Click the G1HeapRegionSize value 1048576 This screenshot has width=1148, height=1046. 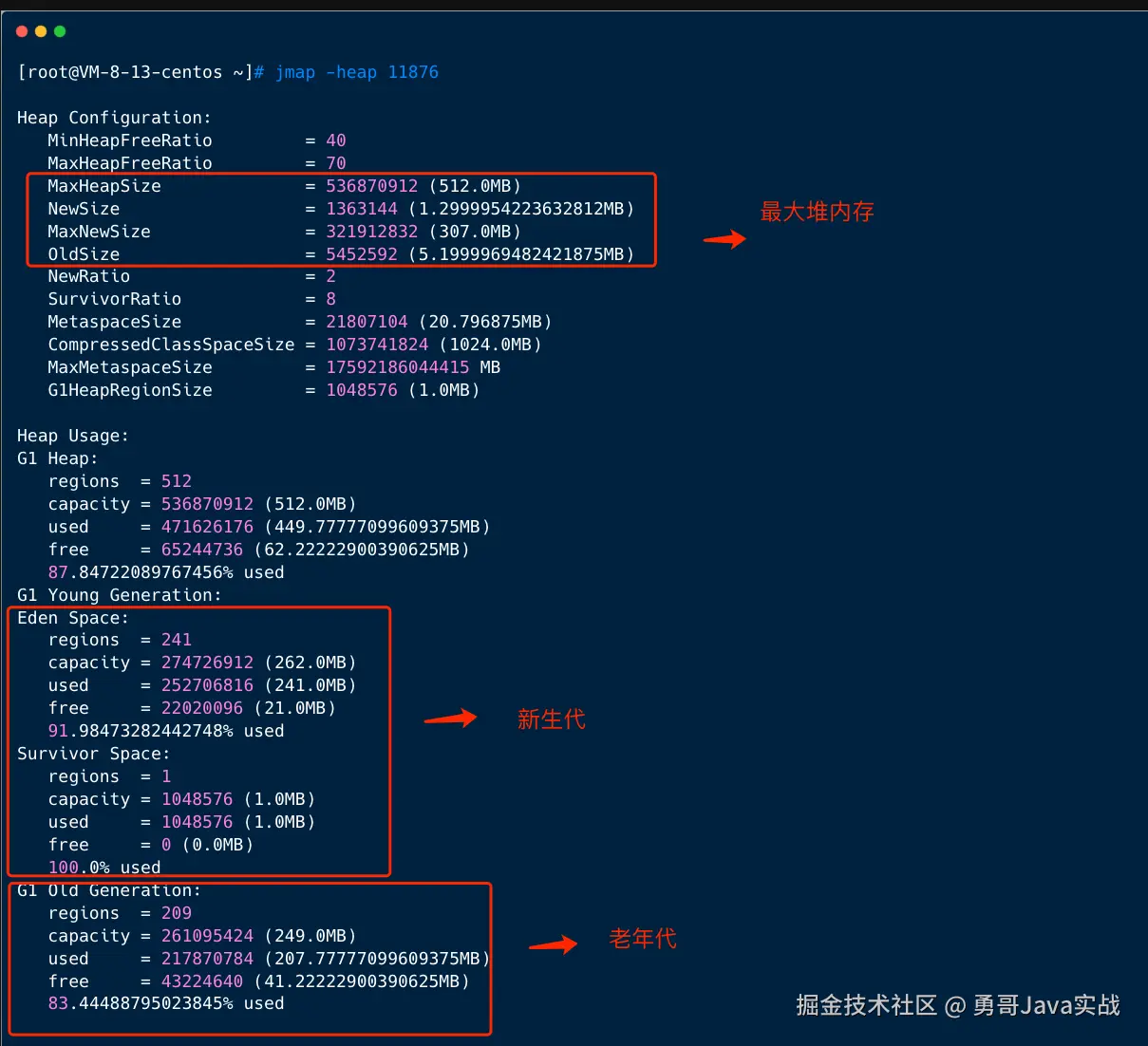tap(362, 390)
